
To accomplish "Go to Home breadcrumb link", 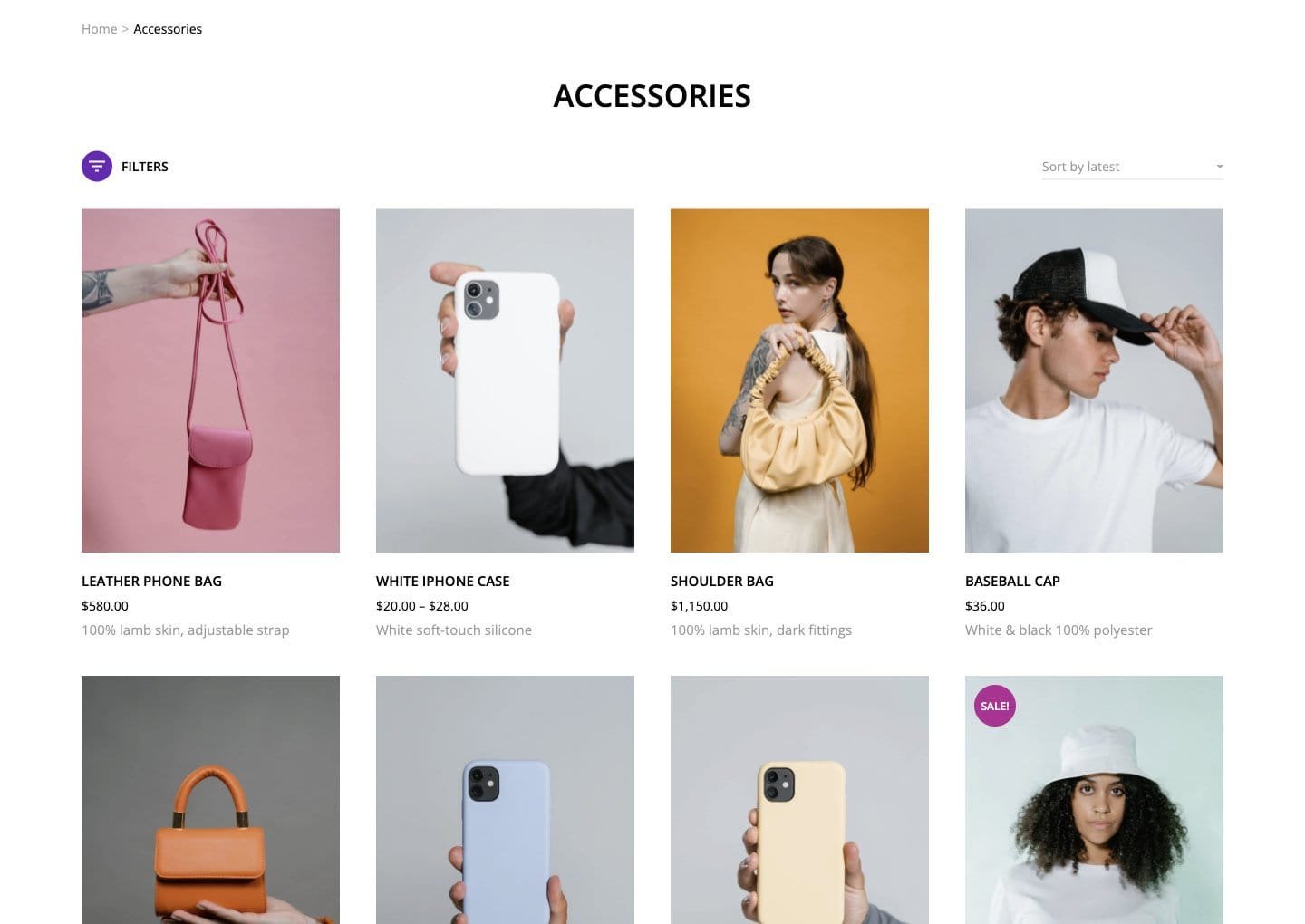I will [x=99, y=29].
